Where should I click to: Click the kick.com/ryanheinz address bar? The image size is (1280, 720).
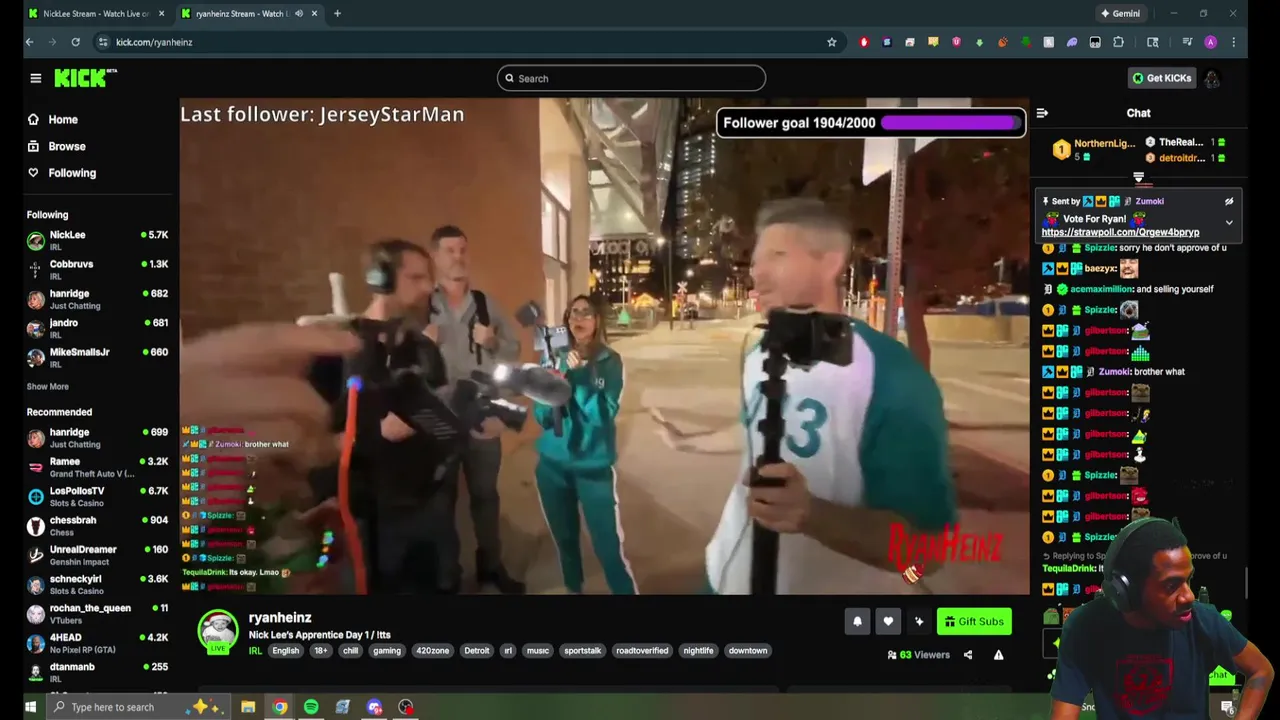[x=470, y=42]
